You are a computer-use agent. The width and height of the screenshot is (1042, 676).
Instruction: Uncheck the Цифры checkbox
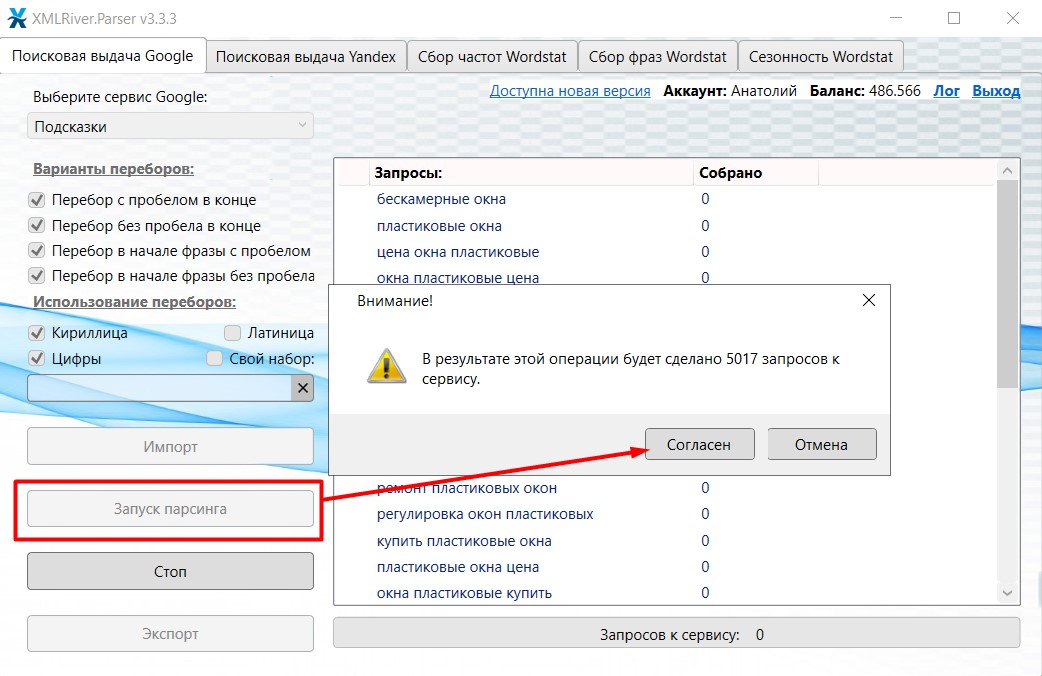[x=38, y=359]
